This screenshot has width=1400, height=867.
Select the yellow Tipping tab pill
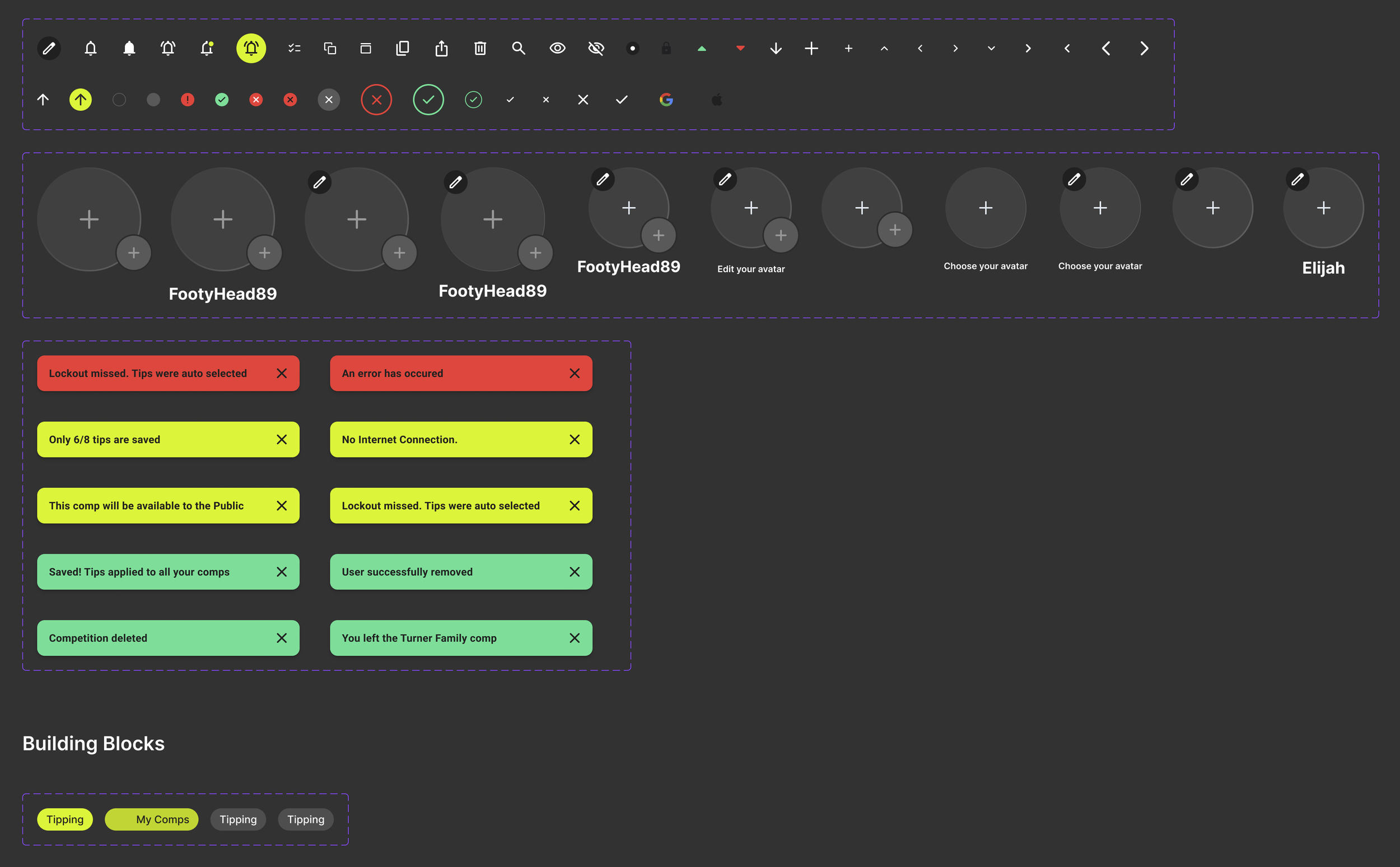pos(65,819)
